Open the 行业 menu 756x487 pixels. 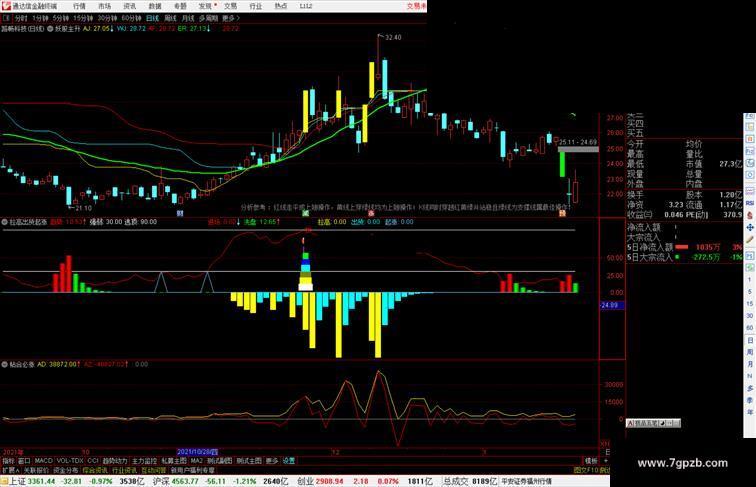tap(256, 6)
